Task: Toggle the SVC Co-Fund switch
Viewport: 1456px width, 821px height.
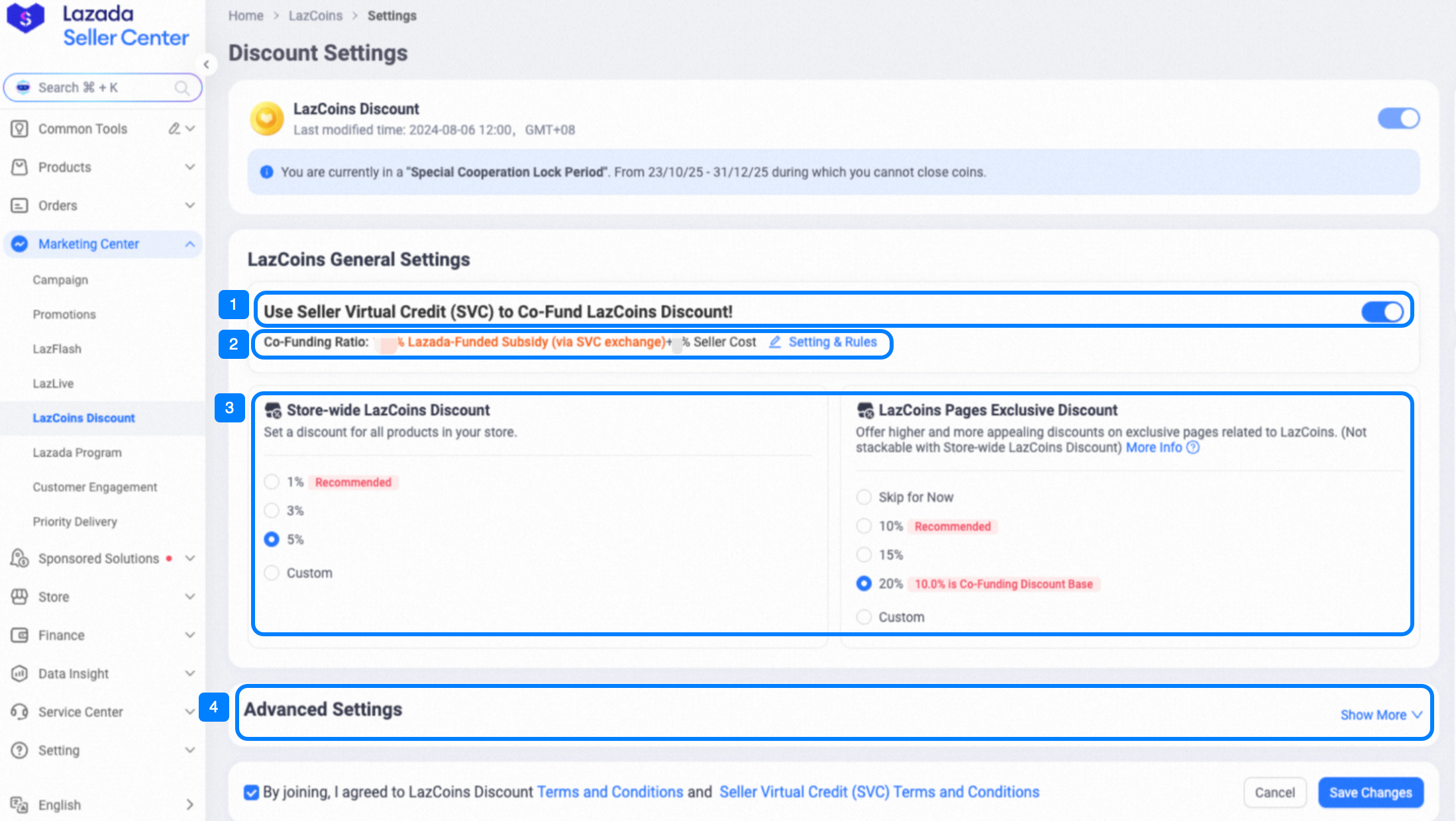Action: [1382, 312]
